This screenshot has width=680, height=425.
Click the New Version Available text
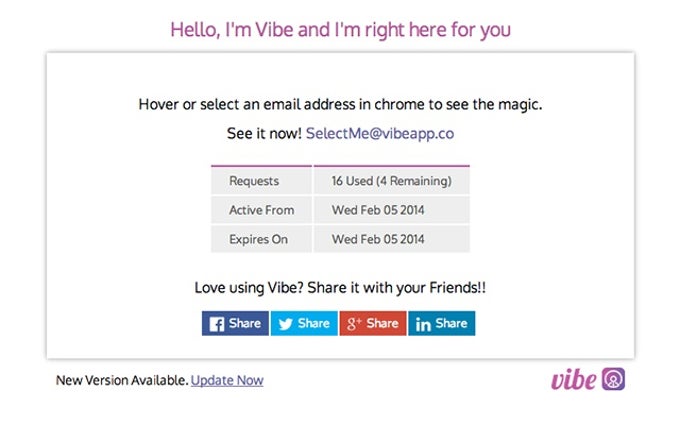pyautogui.click(x=122, y=380)
